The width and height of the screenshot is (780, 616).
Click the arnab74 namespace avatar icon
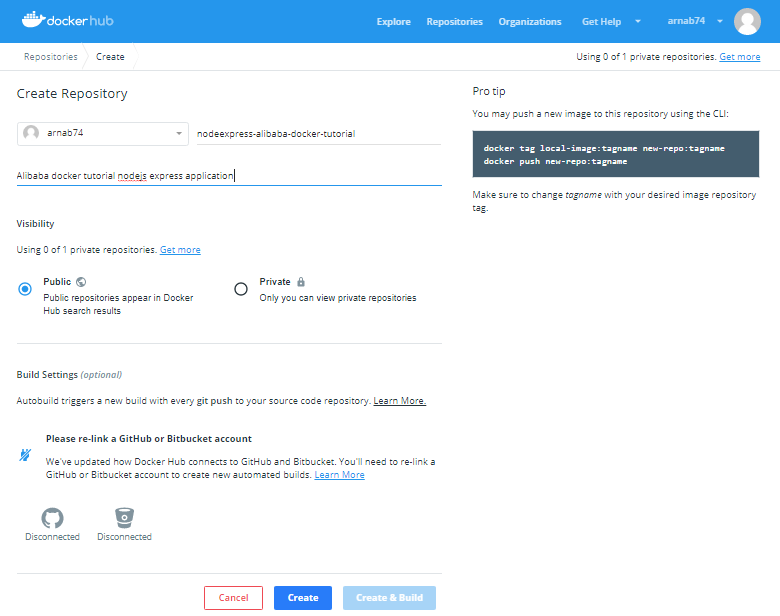click(31, 133)
